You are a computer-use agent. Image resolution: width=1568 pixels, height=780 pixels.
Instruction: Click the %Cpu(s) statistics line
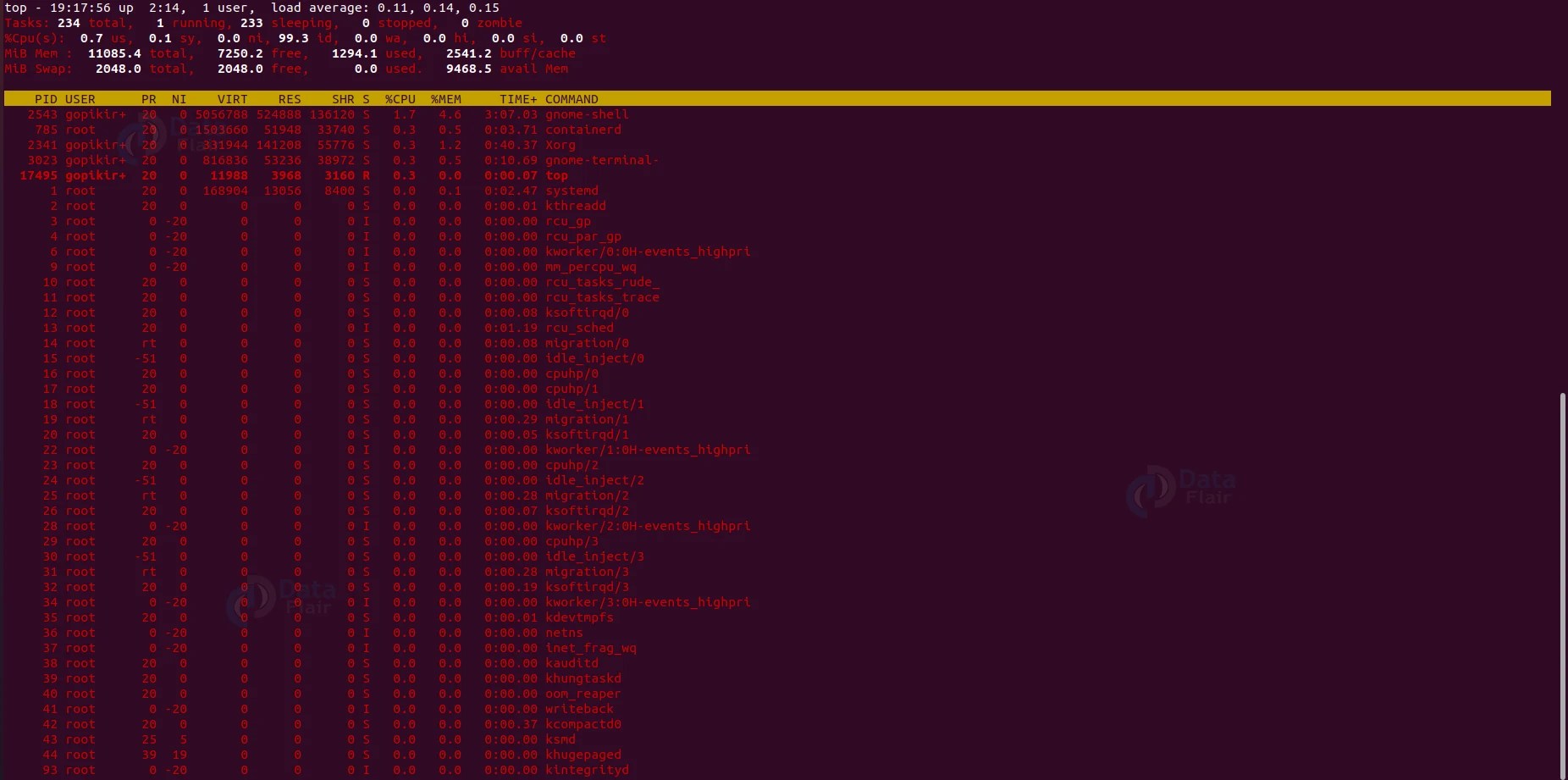click(254, 38)
